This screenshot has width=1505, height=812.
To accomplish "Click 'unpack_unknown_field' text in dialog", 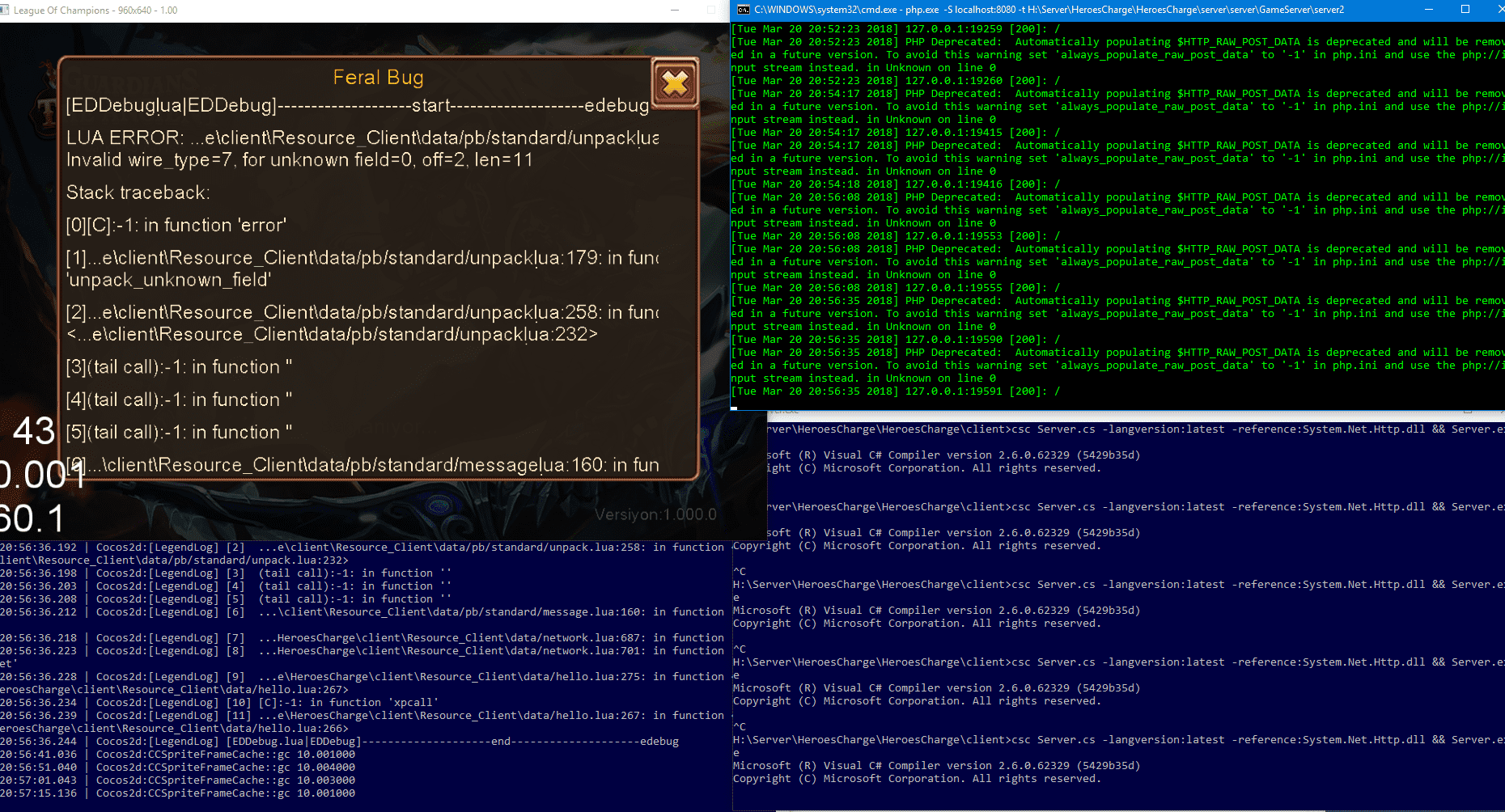I will click(168, 280).
